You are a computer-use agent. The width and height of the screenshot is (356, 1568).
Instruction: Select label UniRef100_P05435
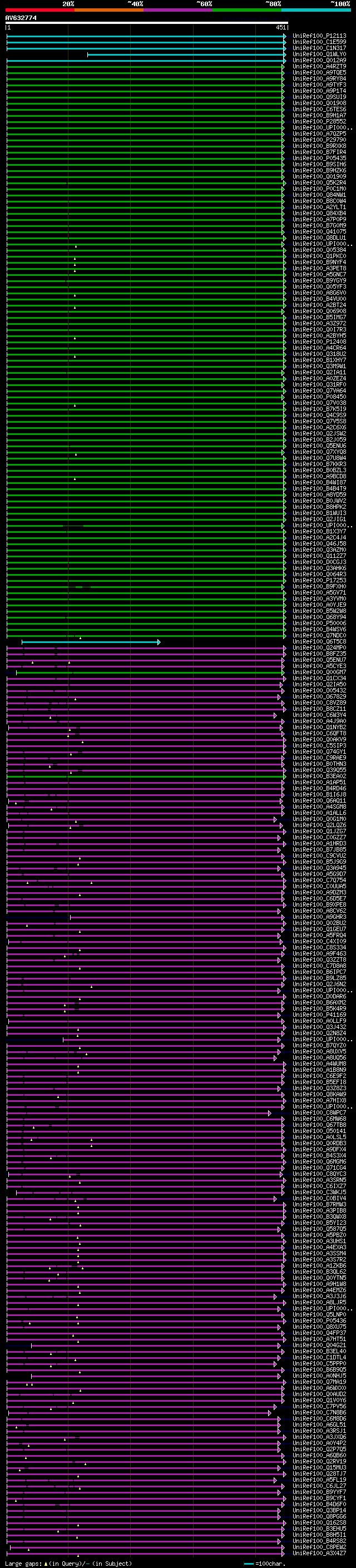click(319, 159)
